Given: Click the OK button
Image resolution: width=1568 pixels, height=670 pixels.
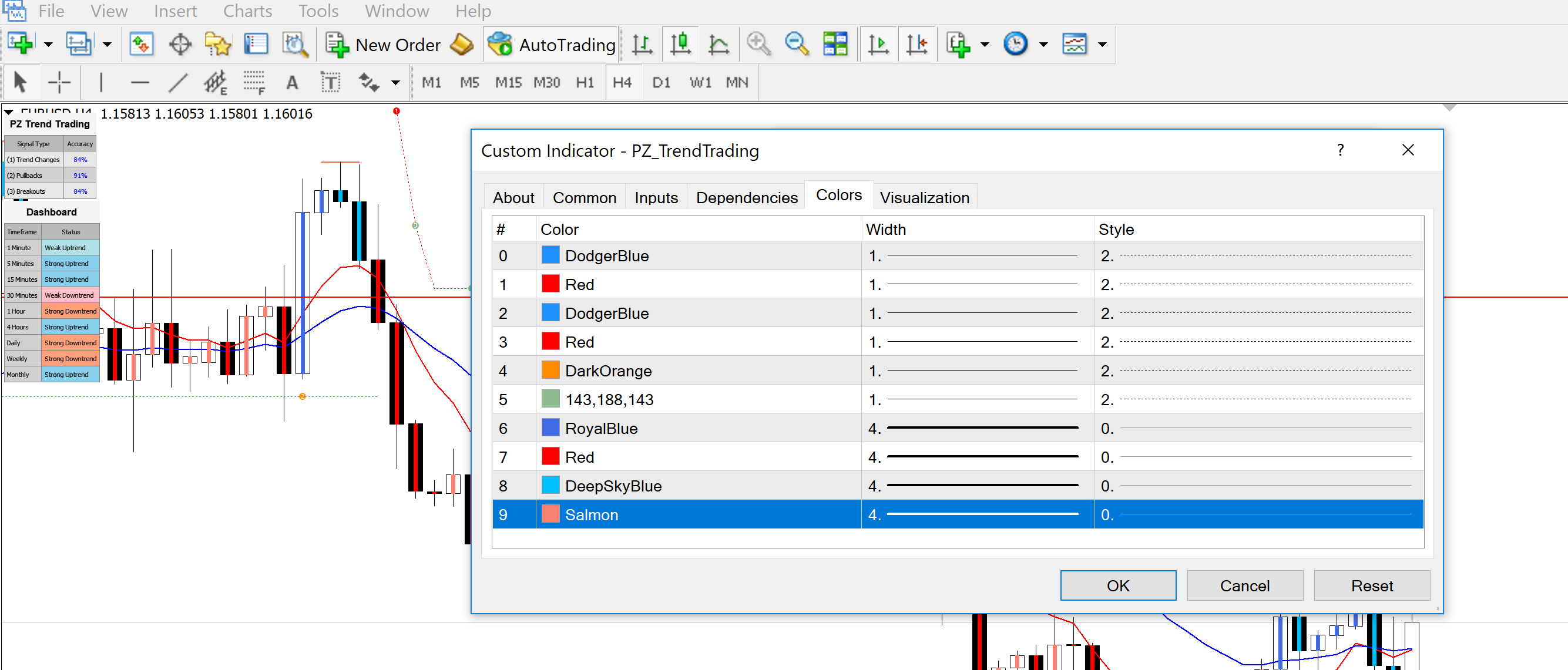Looking at the screenshot, I should 1118,585.
